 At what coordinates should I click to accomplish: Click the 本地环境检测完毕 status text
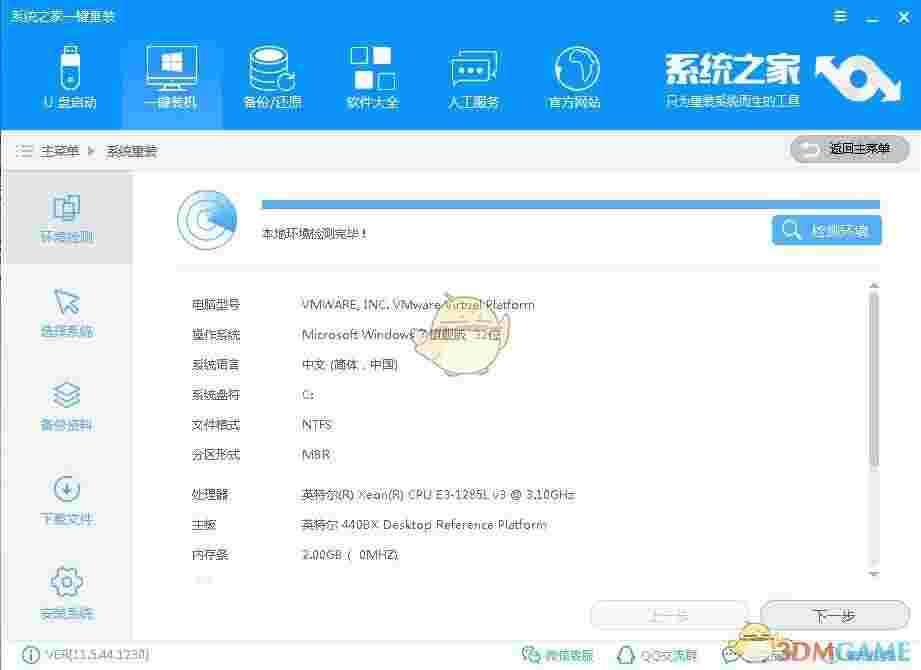314,234
